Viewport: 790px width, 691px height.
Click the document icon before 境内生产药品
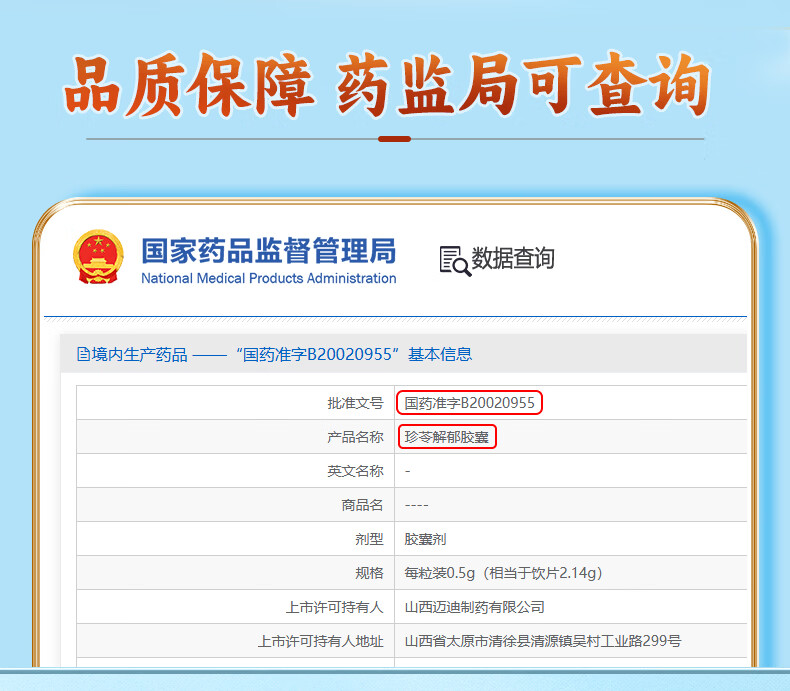83,354
